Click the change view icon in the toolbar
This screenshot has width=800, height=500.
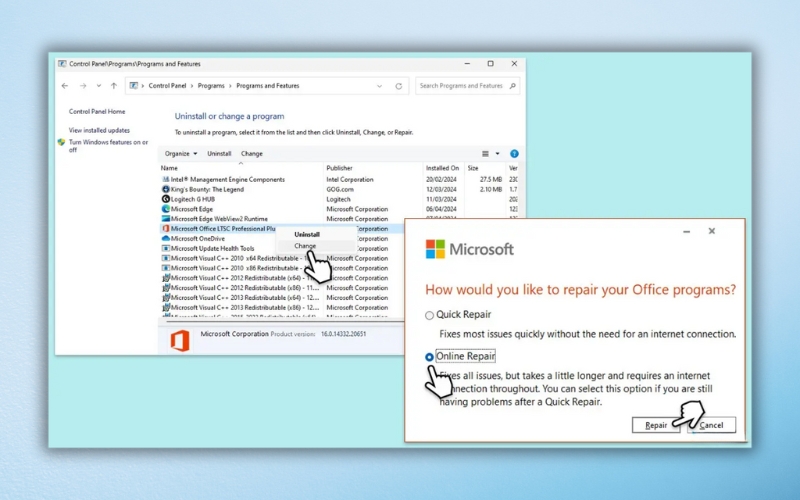coord(485,154)
